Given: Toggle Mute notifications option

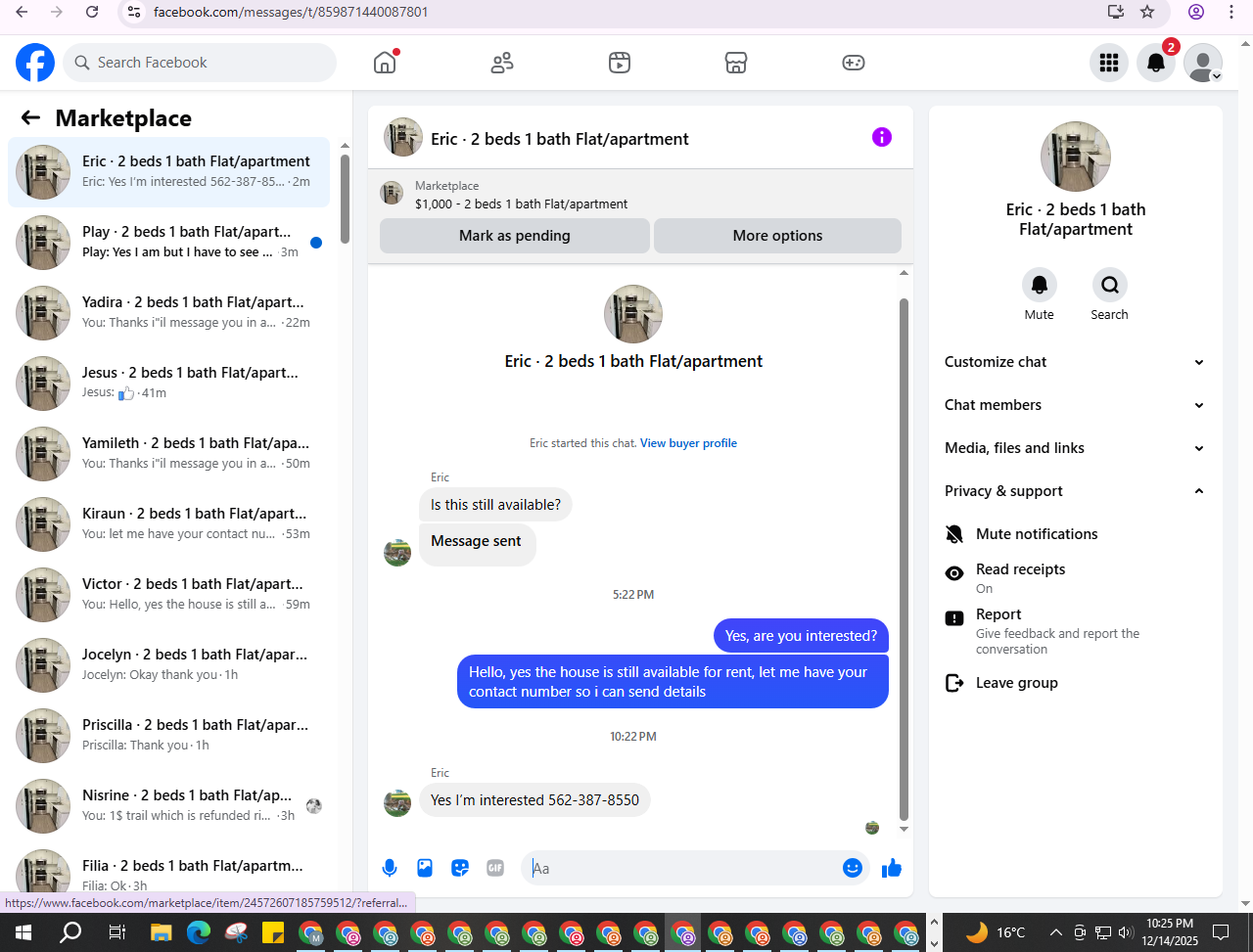Looking at the screenshot, I should [1076, 534].
